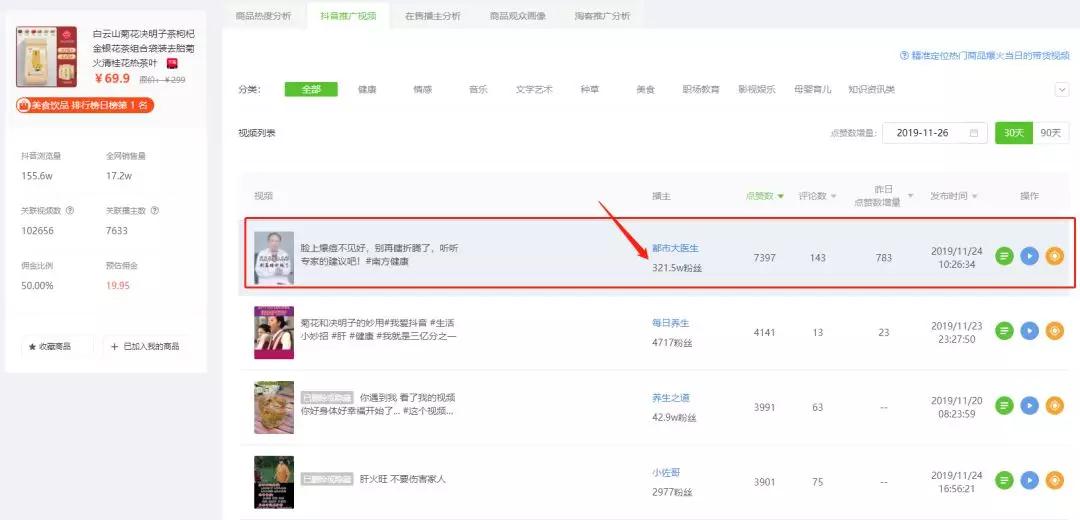
Task: Open the calendar icon in the date field
Action: (974, 133)
